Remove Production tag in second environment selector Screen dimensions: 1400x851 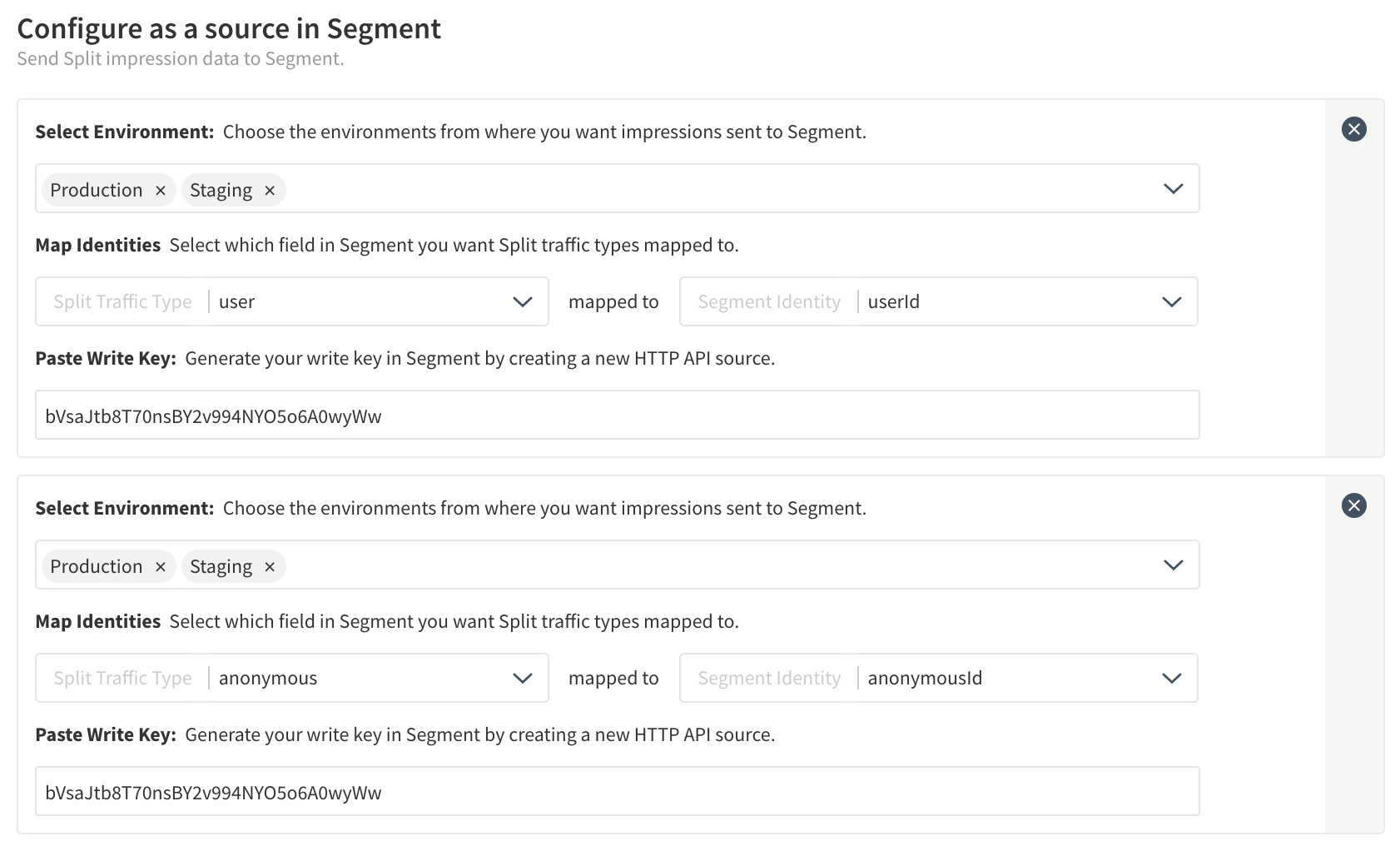(x=161, y=567)
